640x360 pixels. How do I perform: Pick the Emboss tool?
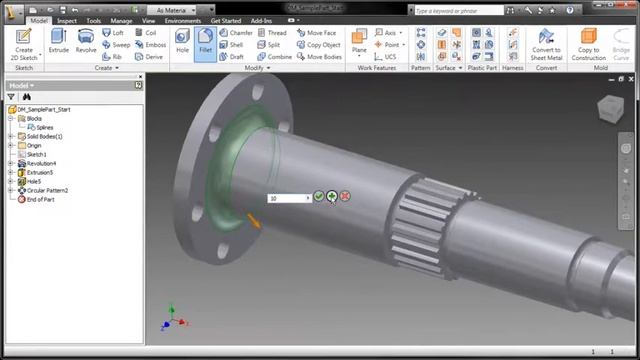(x=150, y=44)
